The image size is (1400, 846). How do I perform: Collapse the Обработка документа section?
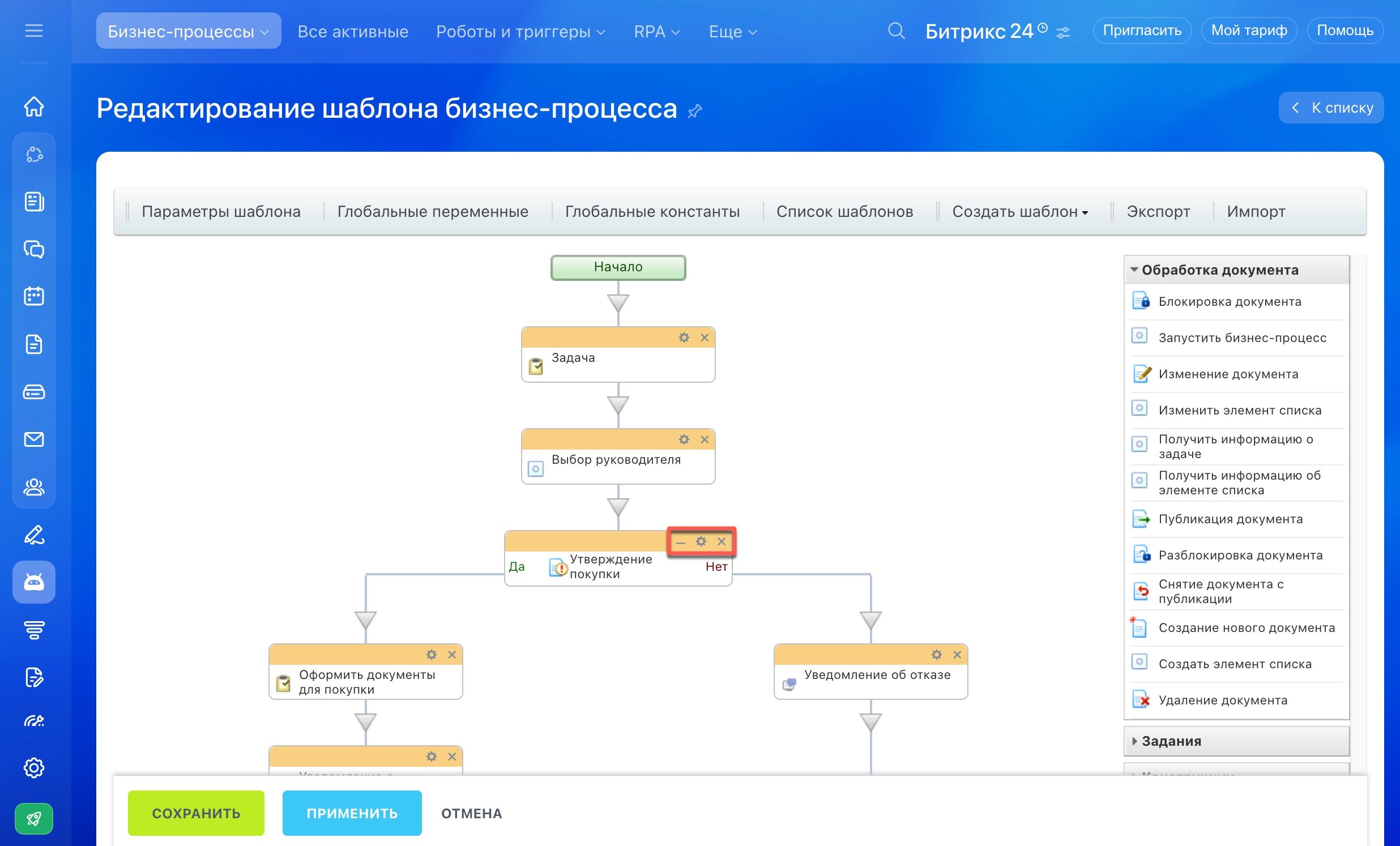coord(1219,270)
